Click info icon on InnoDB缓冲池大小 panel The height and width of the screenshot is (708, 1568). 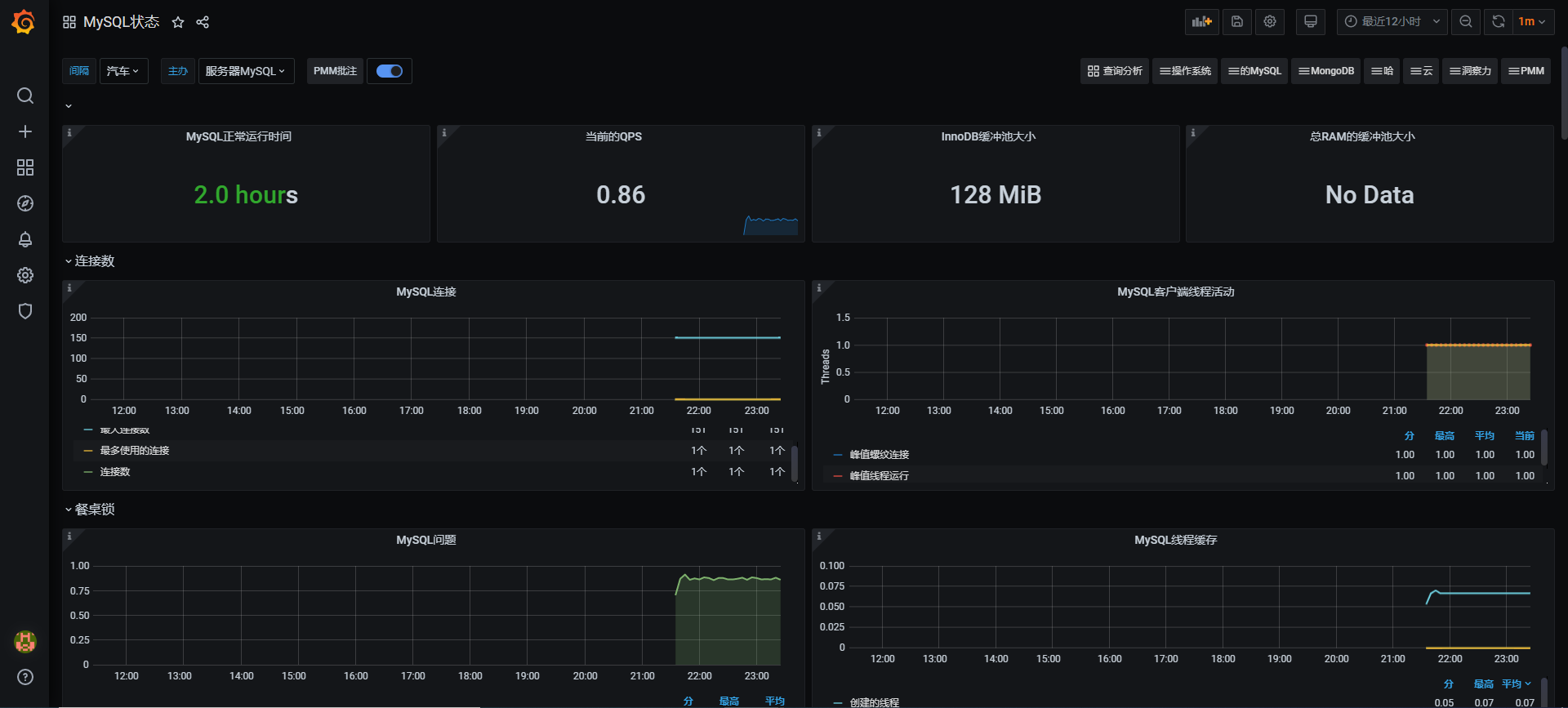[819, 132]
